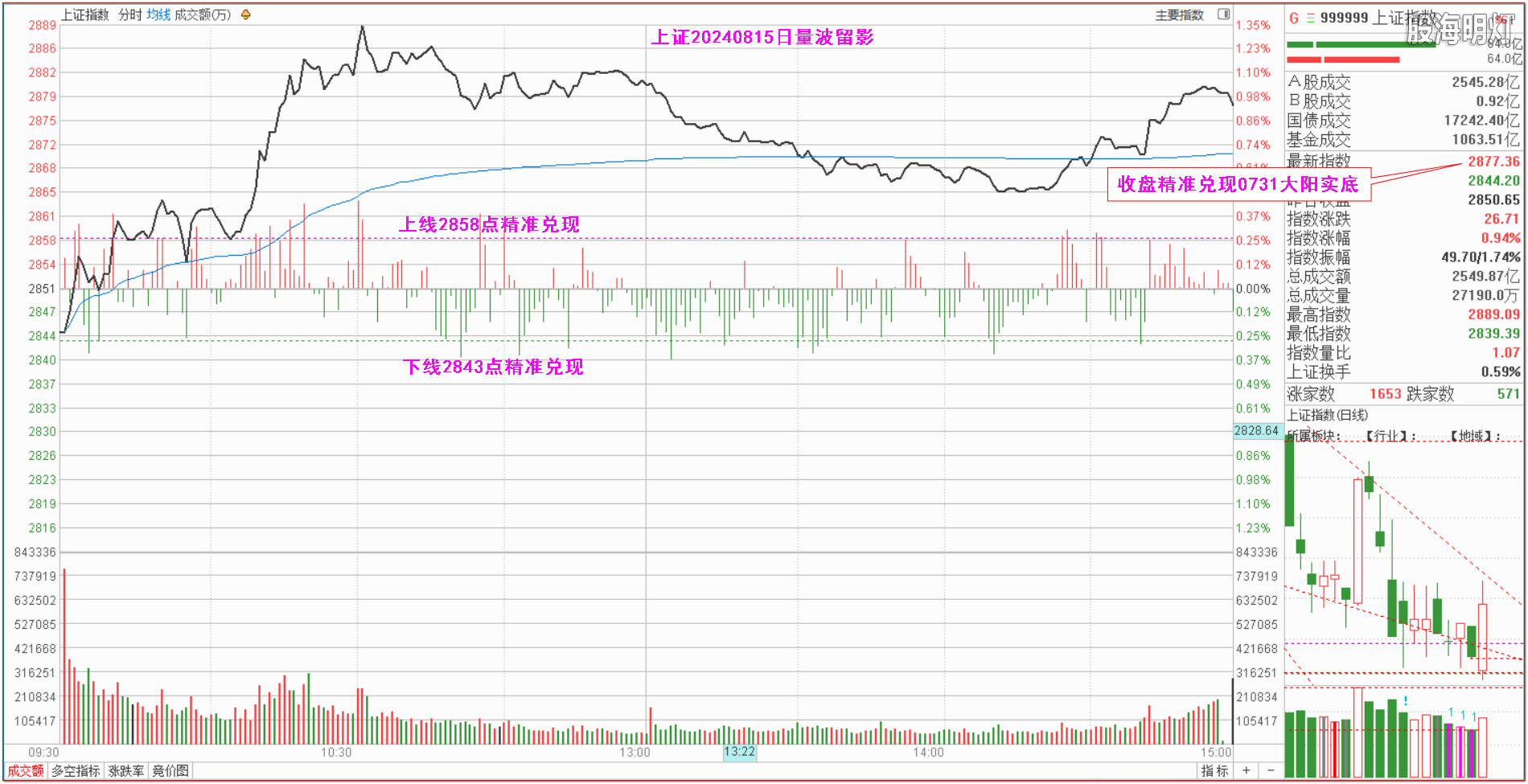Viewport: 1528px width, 784px height.
Task: Click the 基金成交 value 1063.51亿
Action: [1485, 140]
